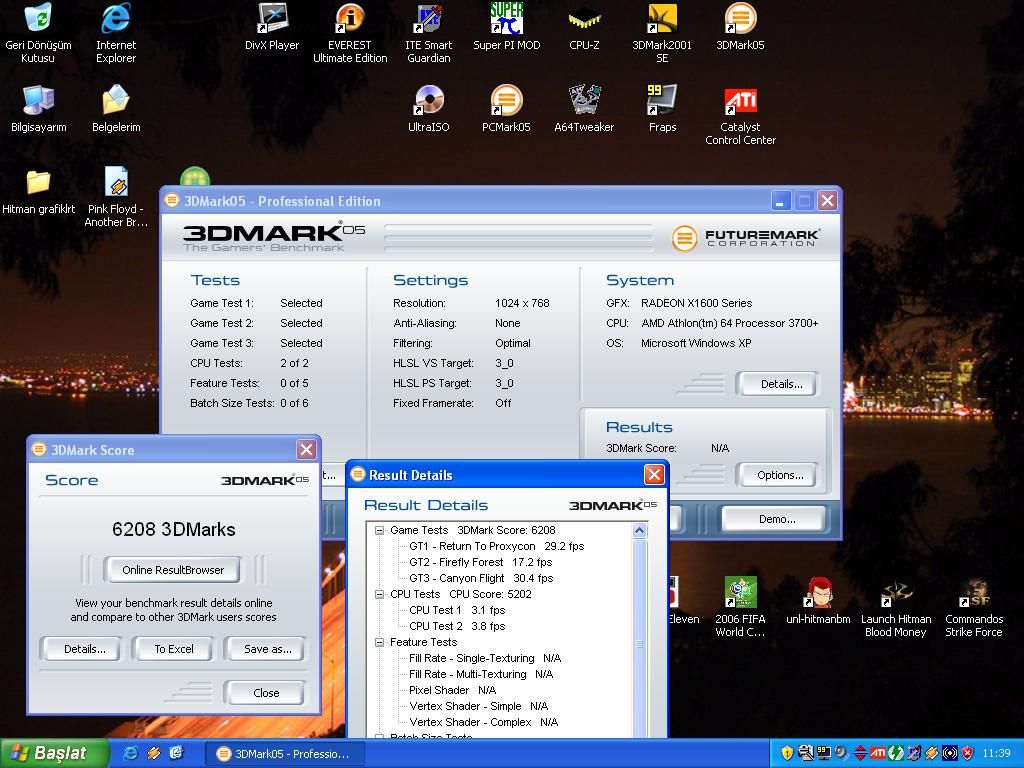
Task: Export the score with the To Excel button
Action: (174, 648)
